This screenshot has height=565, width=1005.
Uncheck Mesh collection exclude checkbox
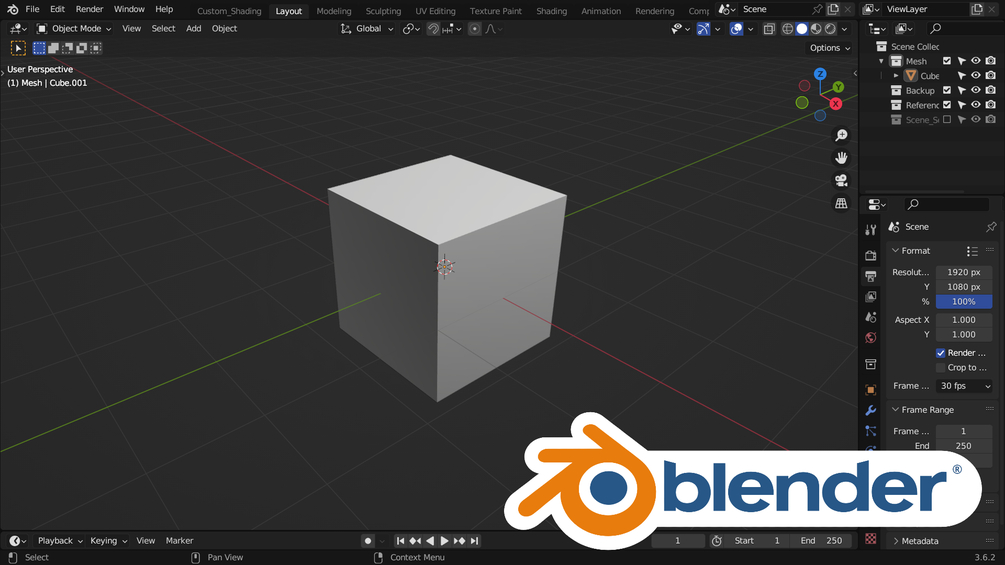947,61
